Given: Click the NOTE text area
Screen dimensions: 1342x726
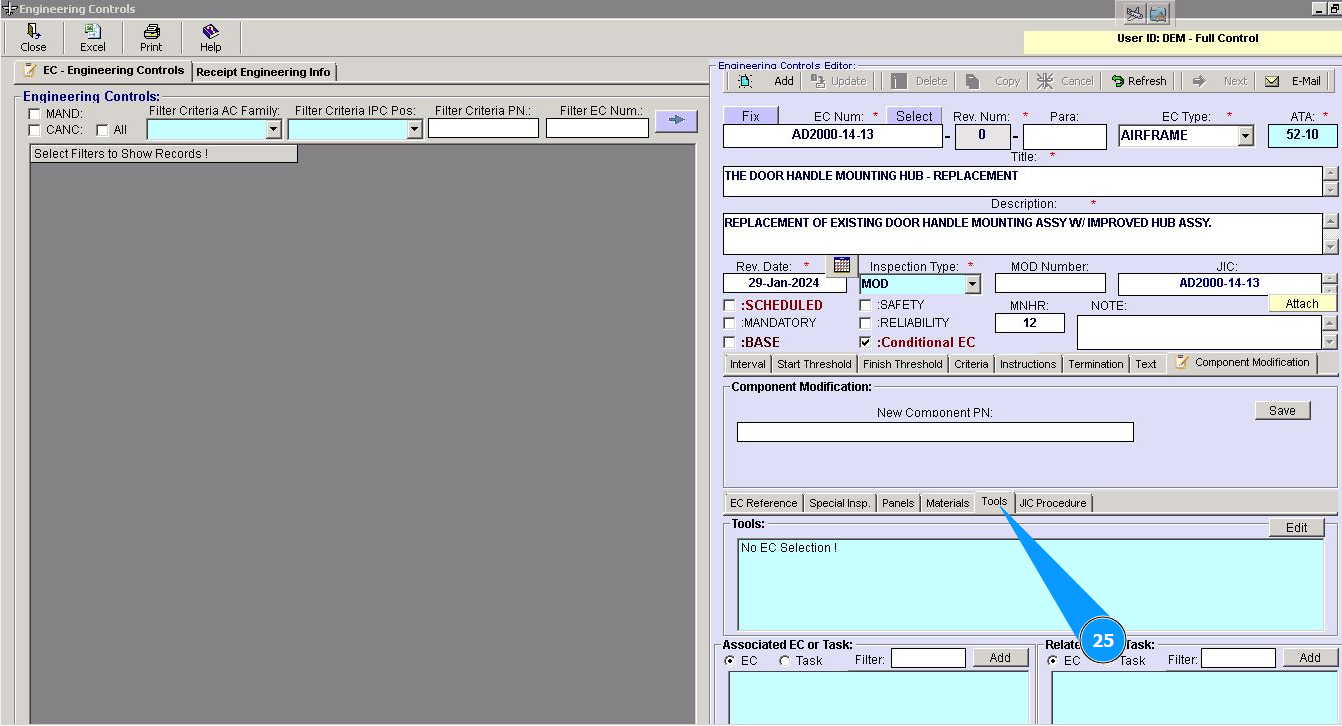Looking at the screenshot, I should click(1199, 332).
